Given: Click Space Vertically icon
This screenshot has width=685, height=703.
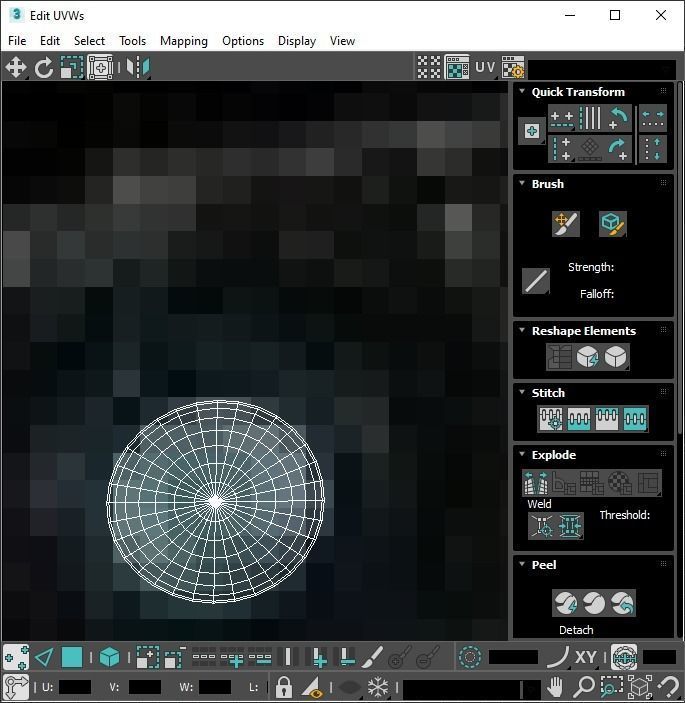Looking at the screenshot, I should [653, 149].
